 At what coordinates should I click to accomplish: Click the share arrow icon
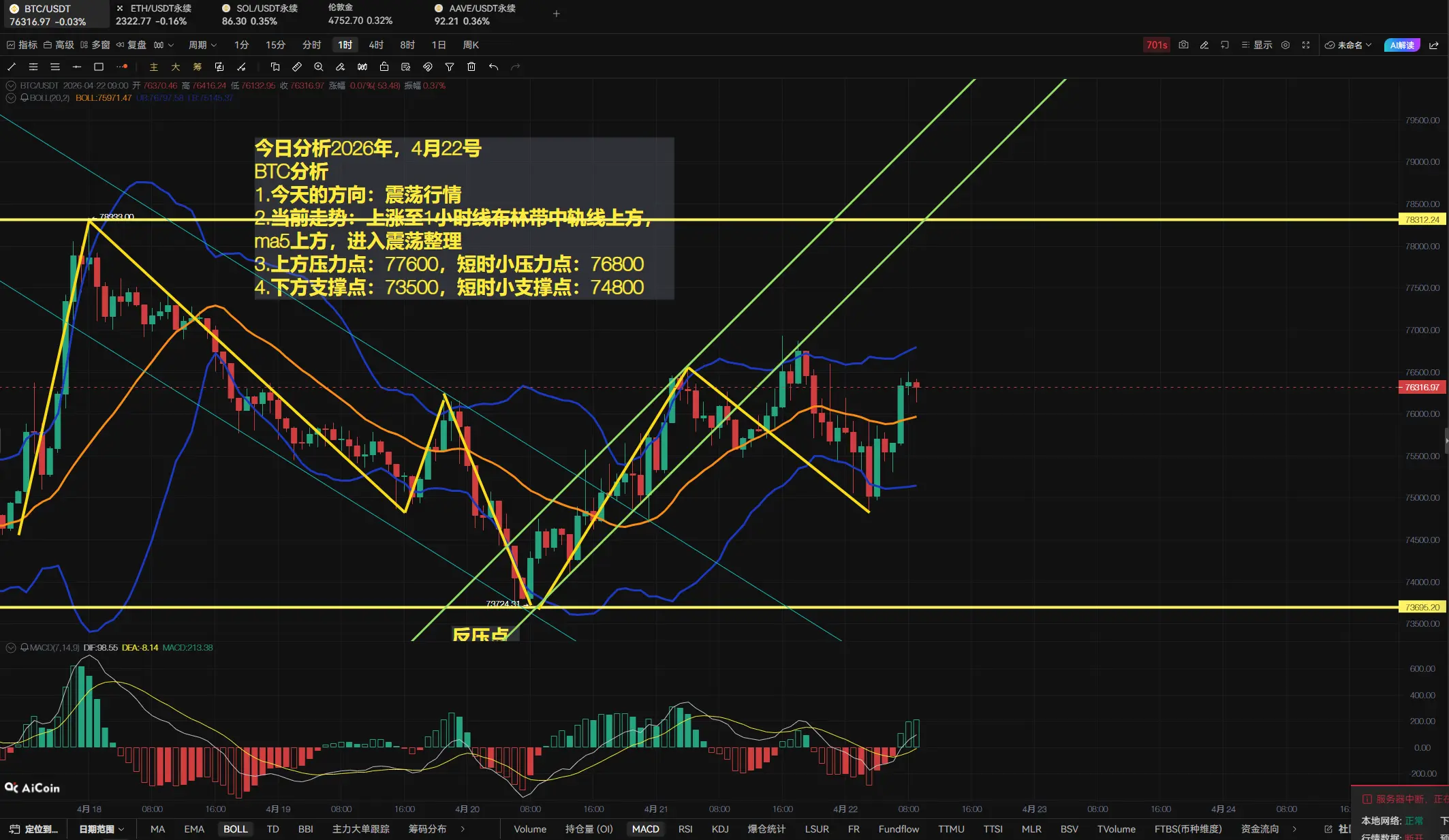click(x=1433, y=45)
